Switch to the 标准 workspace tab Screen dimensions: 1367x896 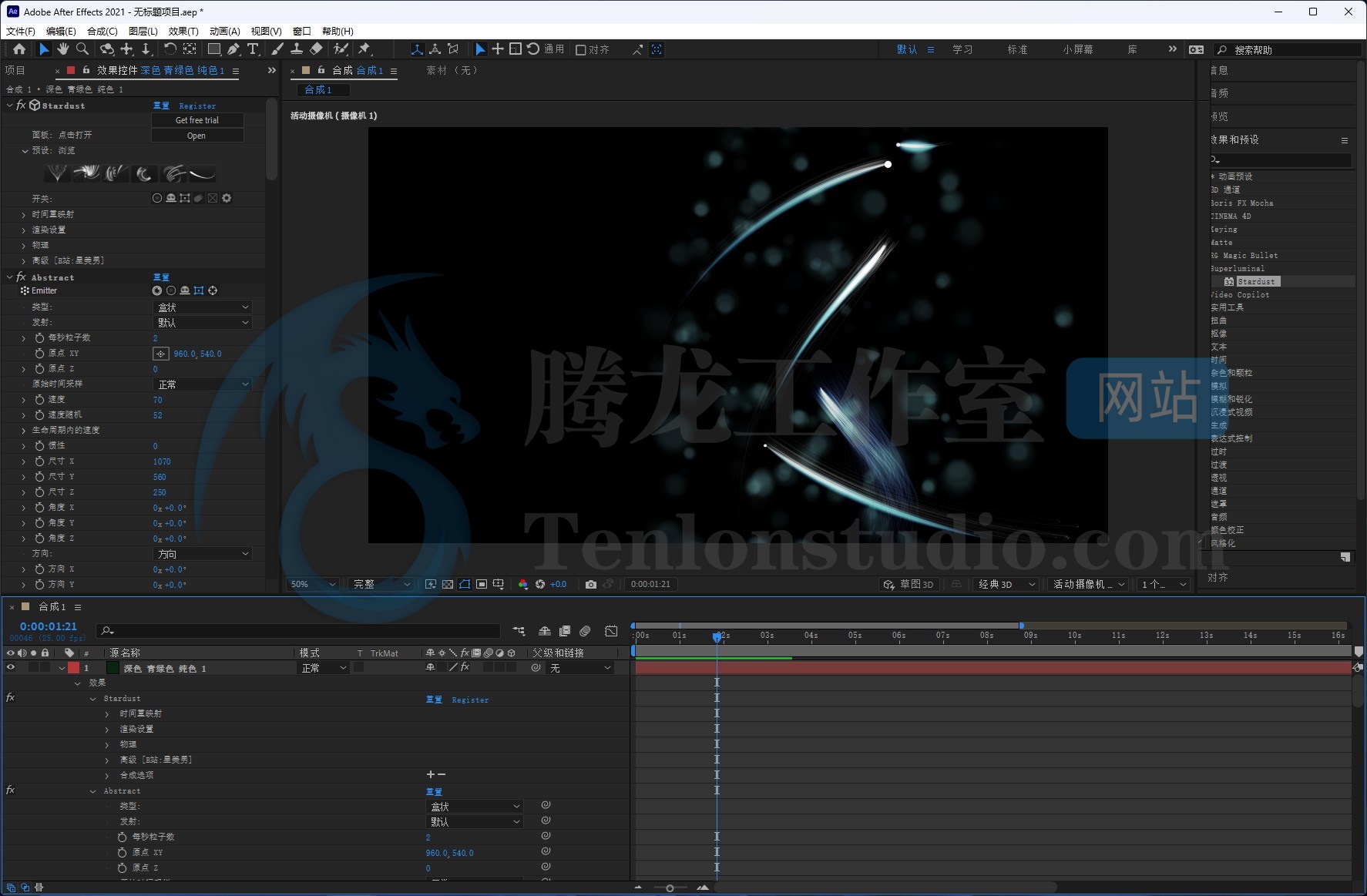point(1017,49)
